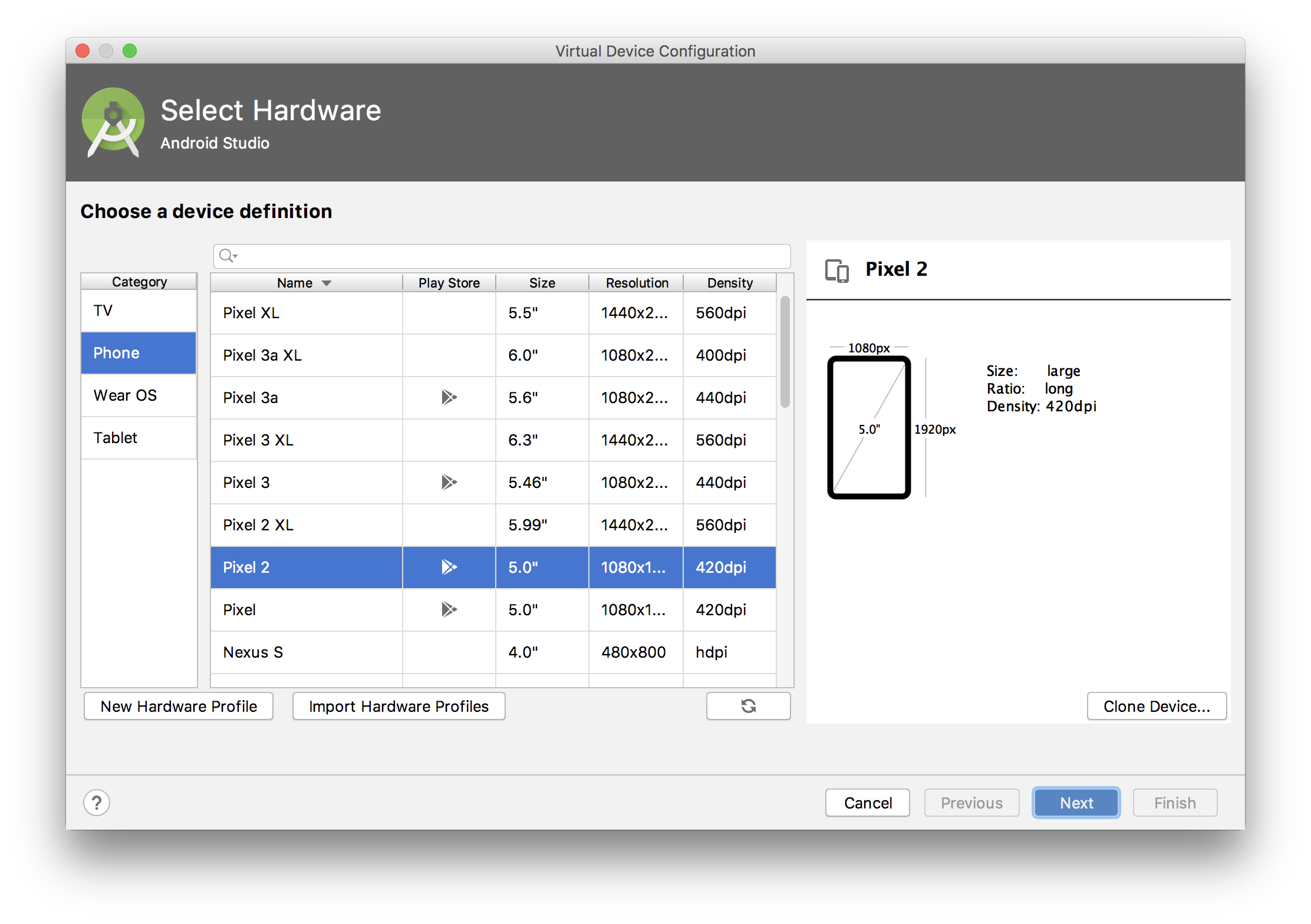1311x924 pixels.
Task: Click the phone outline preview diagram
Action: tap(869, 427)
